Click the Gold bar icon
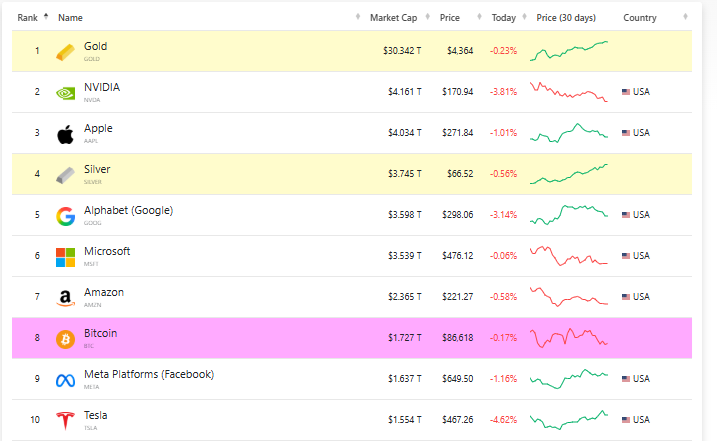Image resolution: width=717 pixels, height=441 pixels. click(65, 51)
